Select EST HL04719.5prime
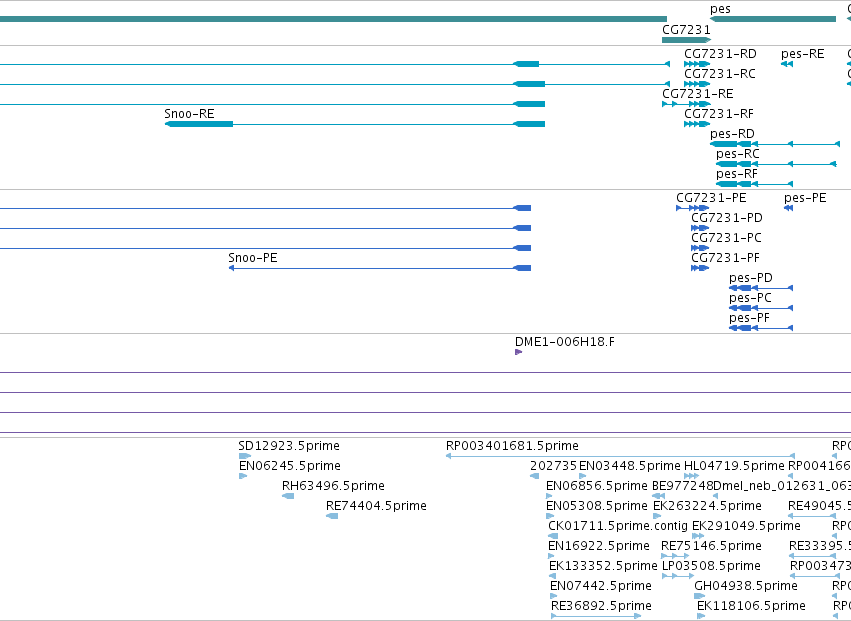Image resolution: width=851 pixels, height=621 pixels. tap(734, 466)
